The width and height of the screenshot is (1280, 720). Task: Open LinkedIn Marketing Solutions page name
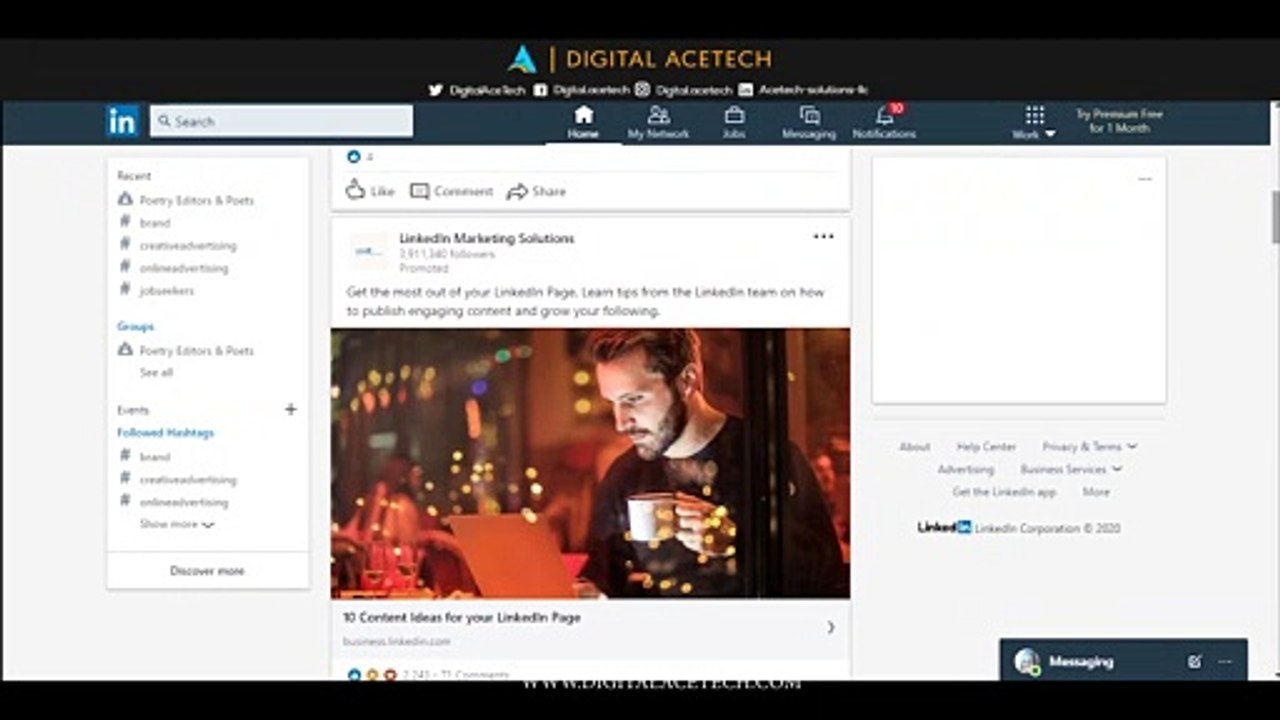click(x=487, y=238)
